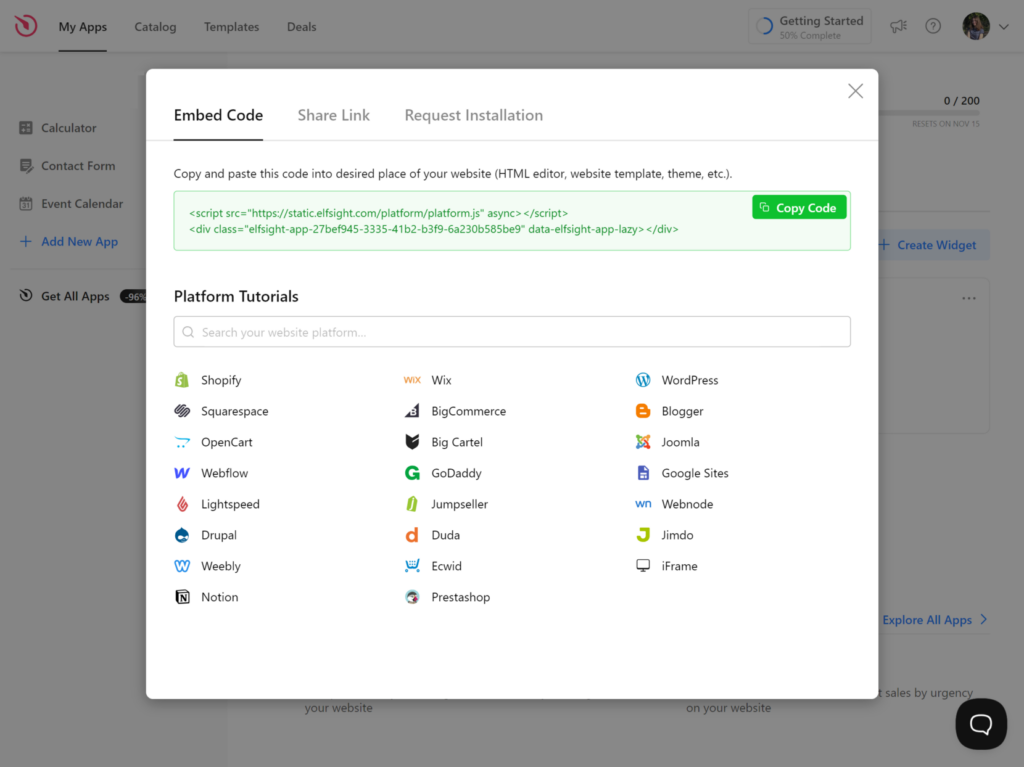Open the widget three-dot options menu

(968, 297)
